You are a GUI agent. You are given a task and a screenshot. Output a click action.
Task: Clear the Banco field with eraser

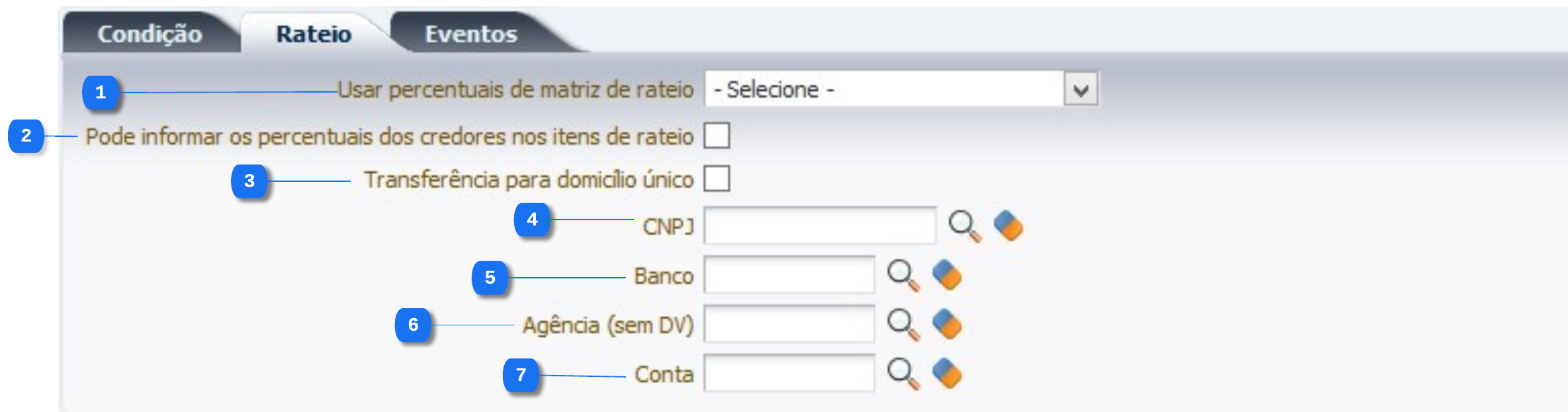[947, 275]
